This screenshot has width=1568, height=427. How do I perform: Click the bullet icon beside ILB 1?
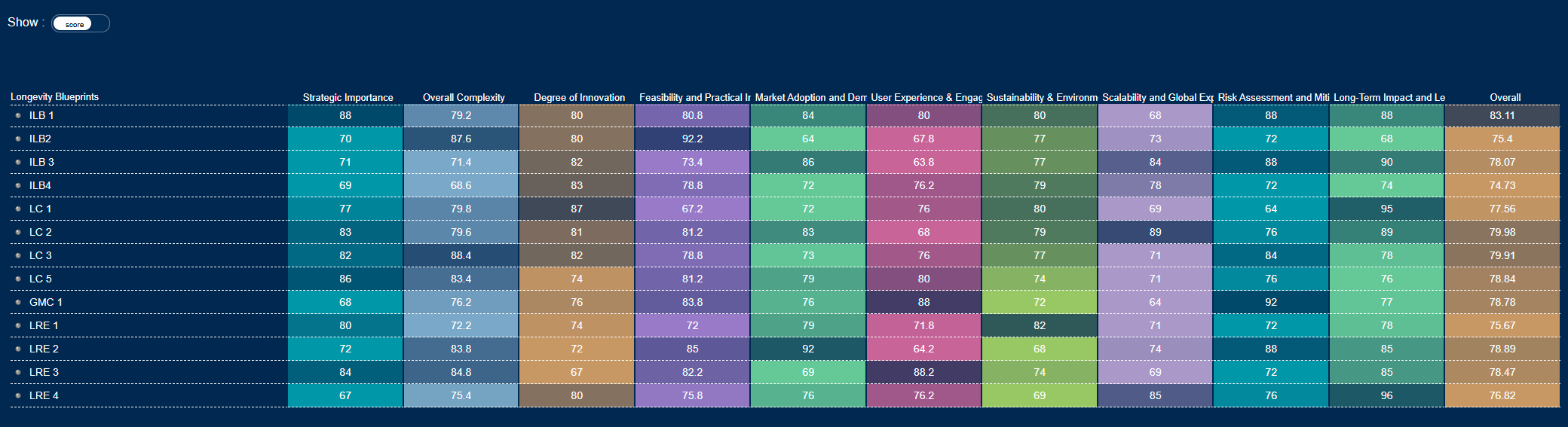point(18,115)
